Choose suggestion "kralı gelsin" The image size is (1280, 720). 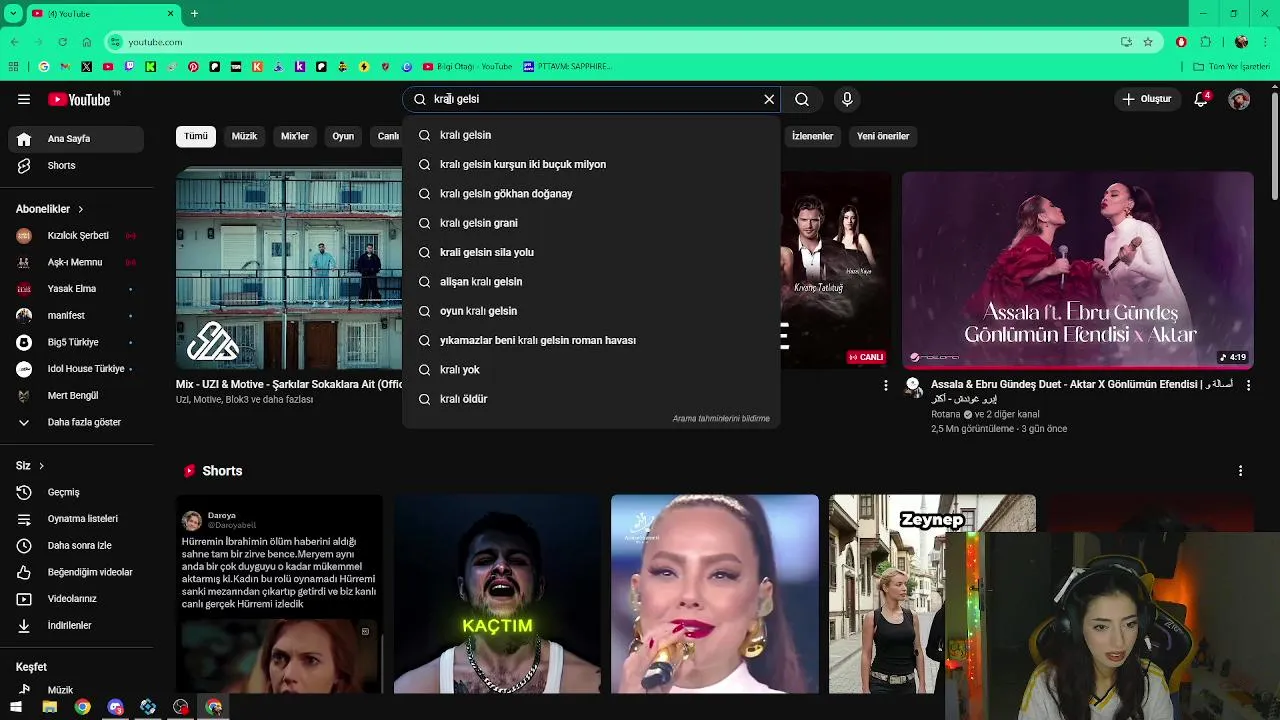click(x=591, y=135)
